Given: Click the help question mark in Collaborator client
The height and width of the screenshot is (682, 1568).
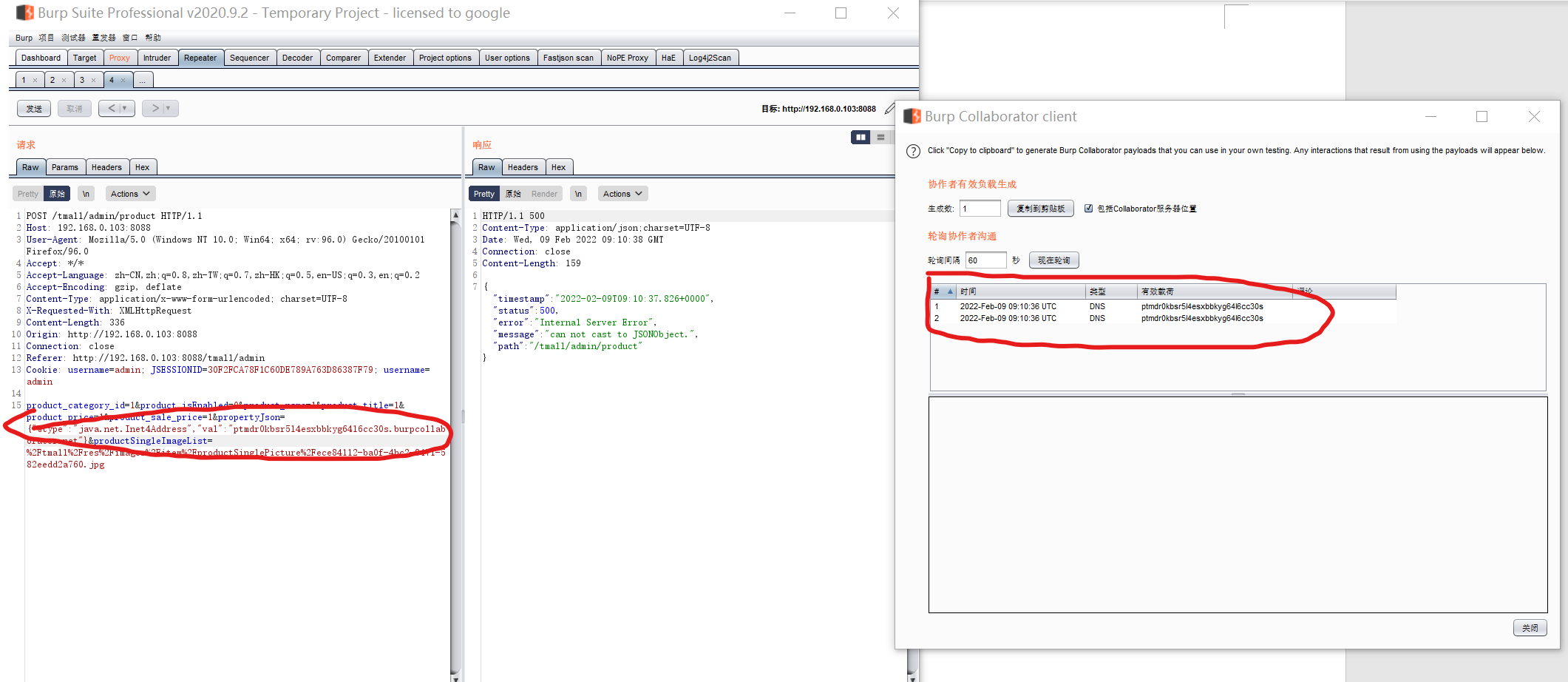Looking at the screenshot, I should (x=913, y=151).
